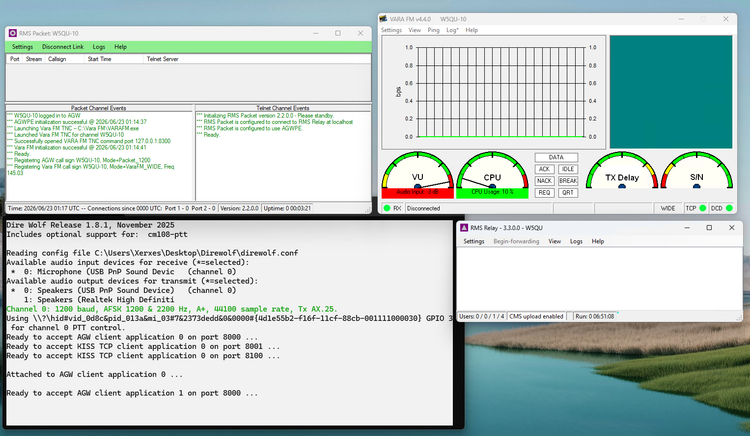Screen dimensions: 750x436
Task: Click 'Dire Wolf Release 1.8.1' line
Action: click(90, 225)
